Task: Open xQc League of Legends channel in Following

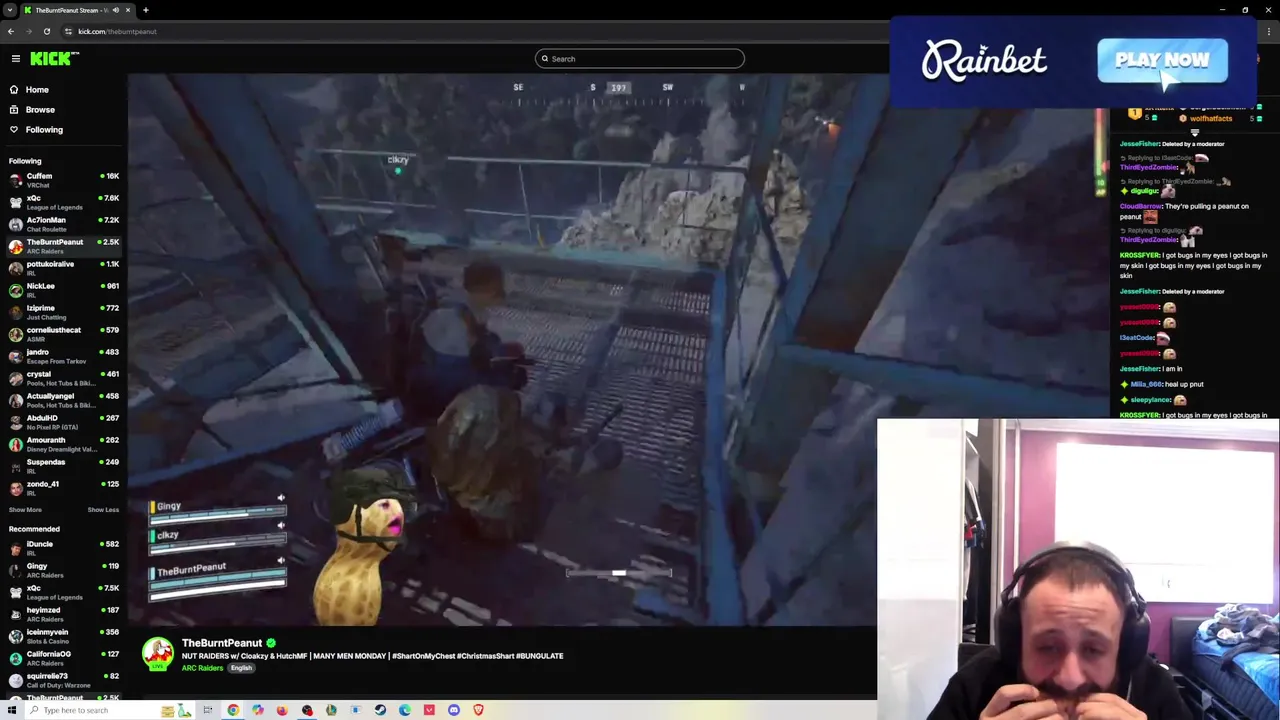Action: 63,203
